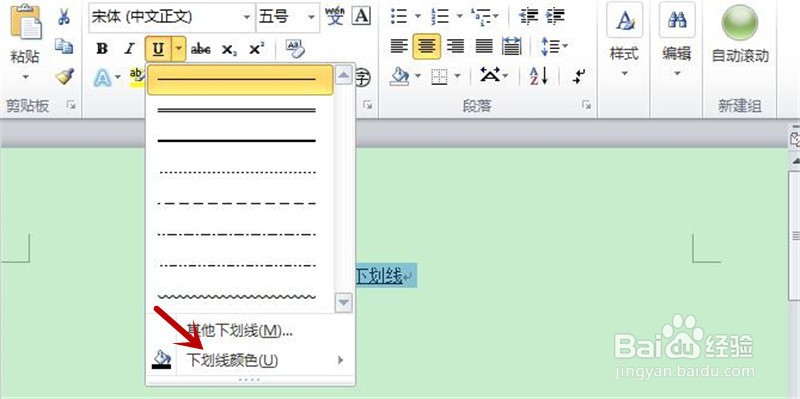Viewport: 800px width, 399px height.
Task: Click the Cut scissors icon
Action: pyautogui.click(x=64, y=16)
